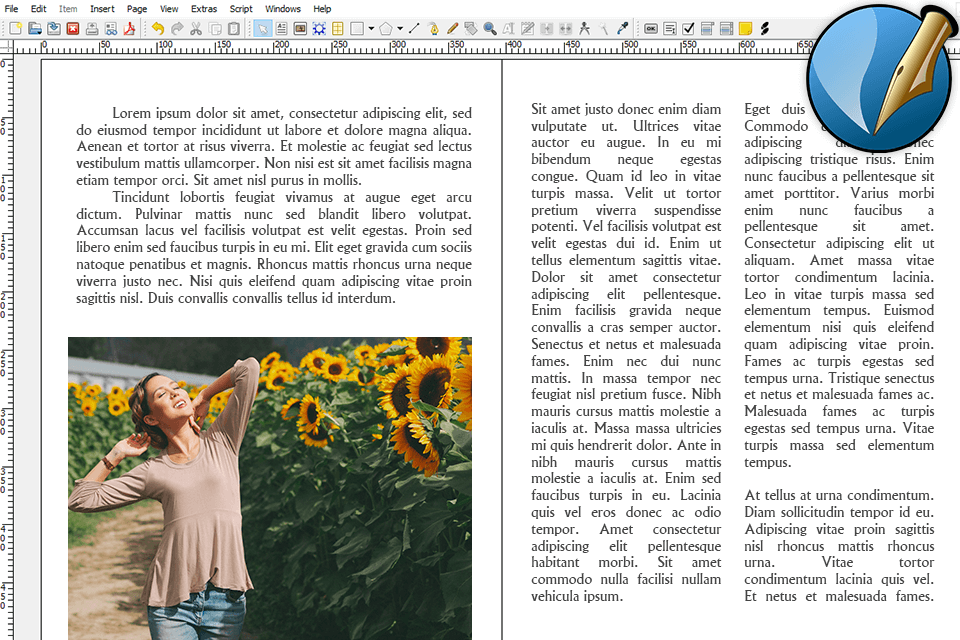The image size is (960, 640).
Task: Expand the Shape tool dropdown arrow
Action: [371, 29]
